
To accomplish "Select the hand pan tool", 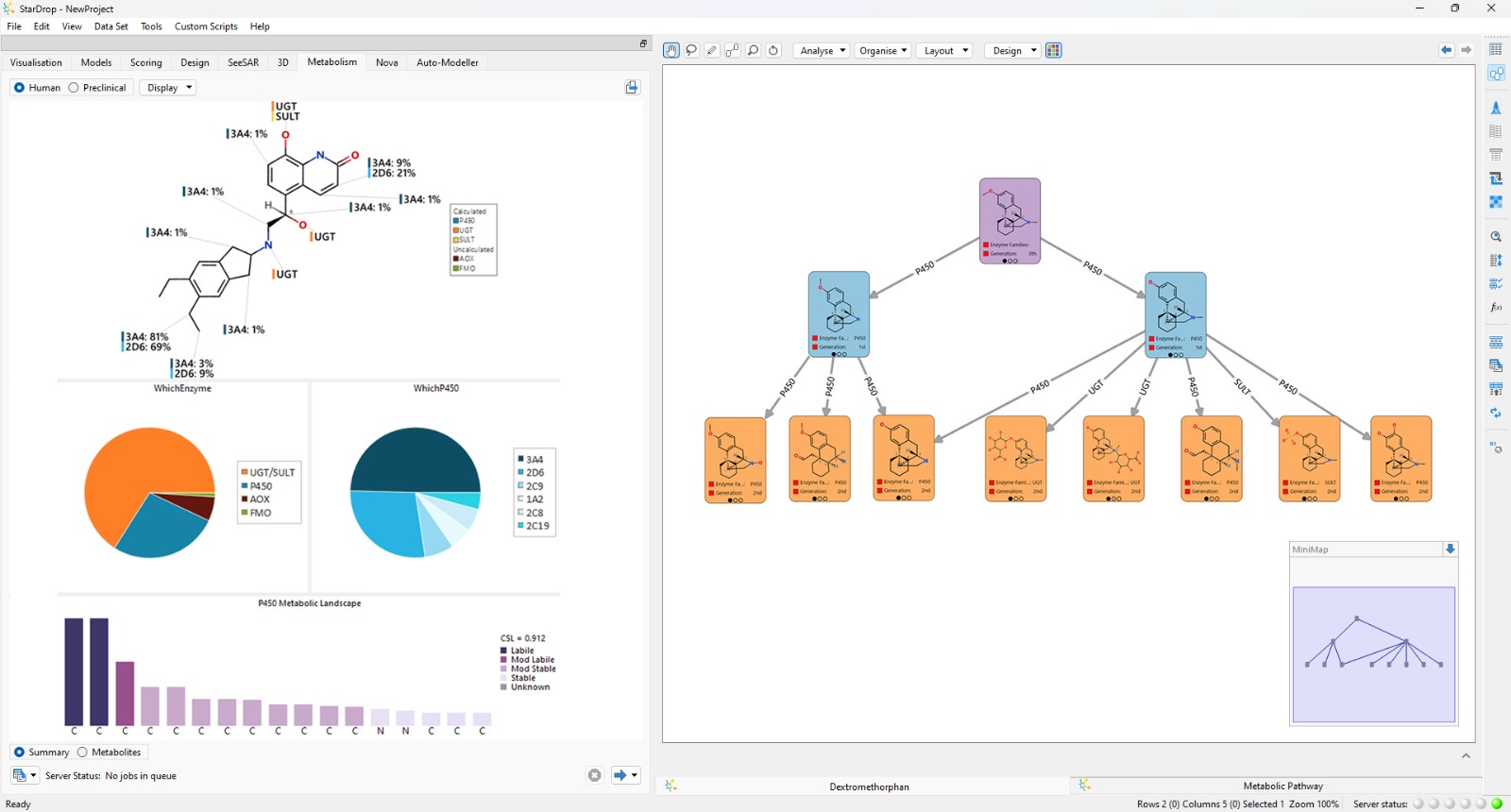I will point(671,50).
